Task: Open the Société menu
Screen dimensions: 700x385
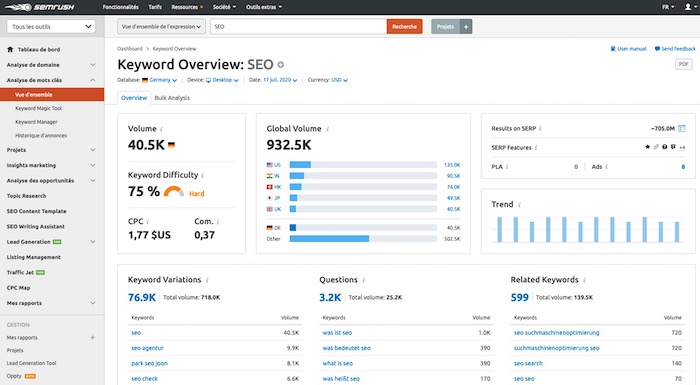Action: point(224,7)
